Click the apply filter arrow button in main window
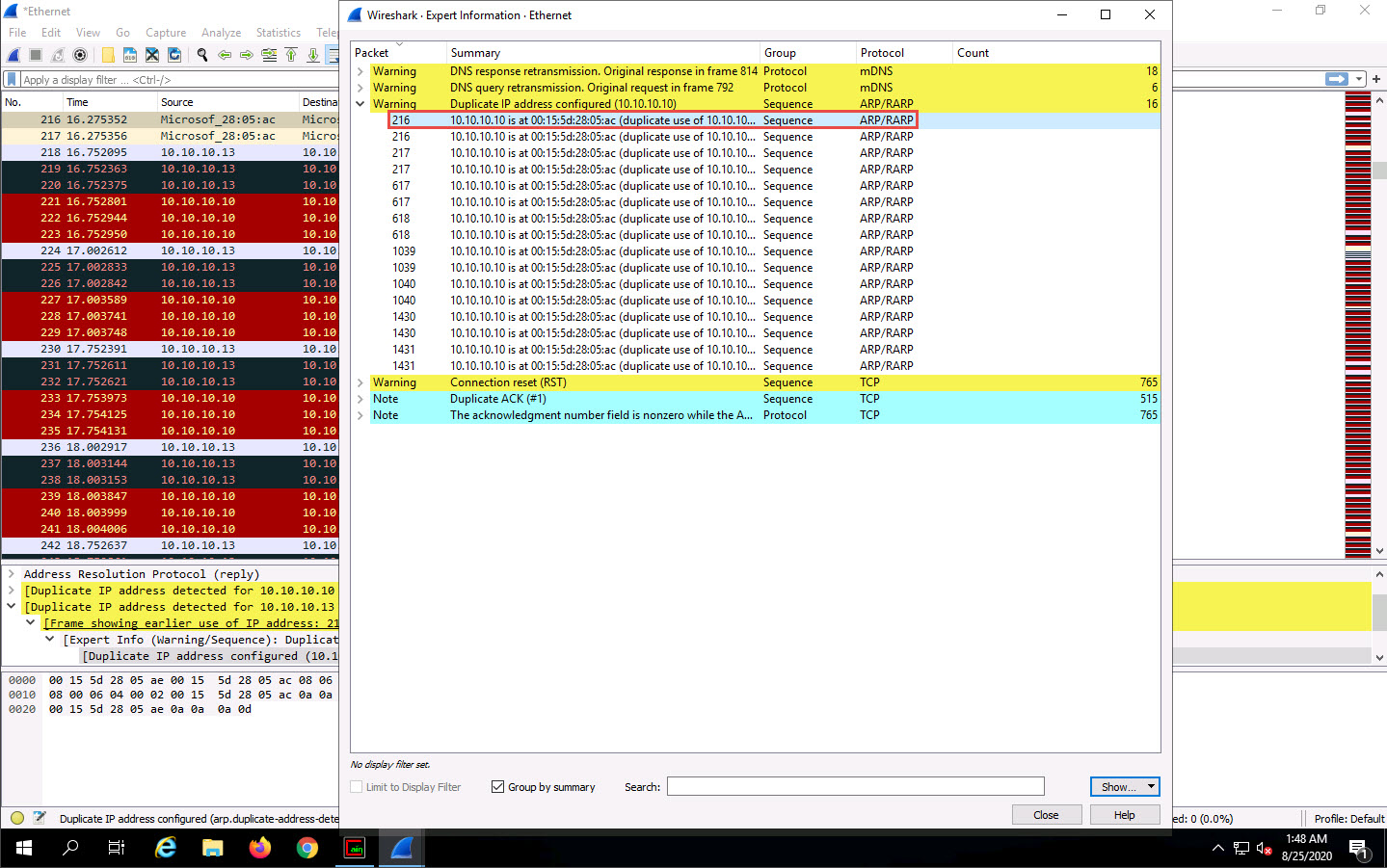This screenshot has height=868, width=1387. point(1337,79)
